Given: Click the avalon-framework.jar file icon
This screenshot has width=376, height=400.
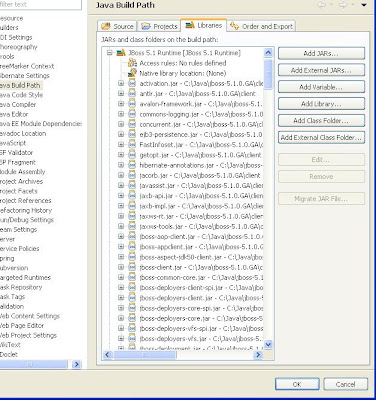Looking at the screenshot, I should coord(132,104).
